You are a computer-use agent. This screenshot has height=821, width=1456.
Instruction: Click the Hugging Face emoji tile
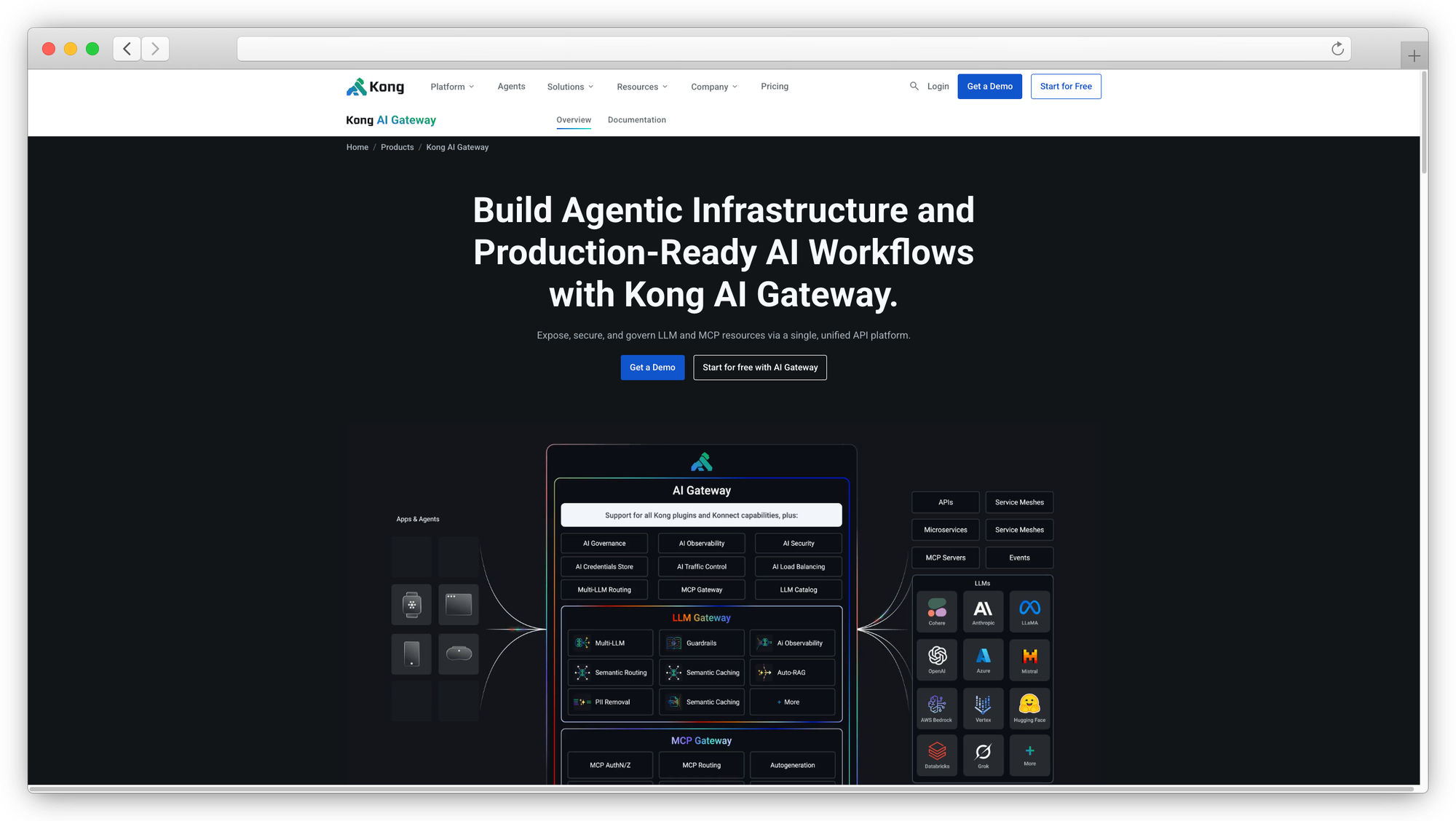[x=1029, y=707]
